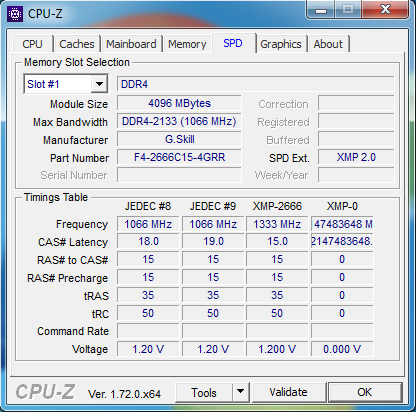Click JEDEC #9 voltage 1.20 V cell
The image size is (416, 412).
213,349
